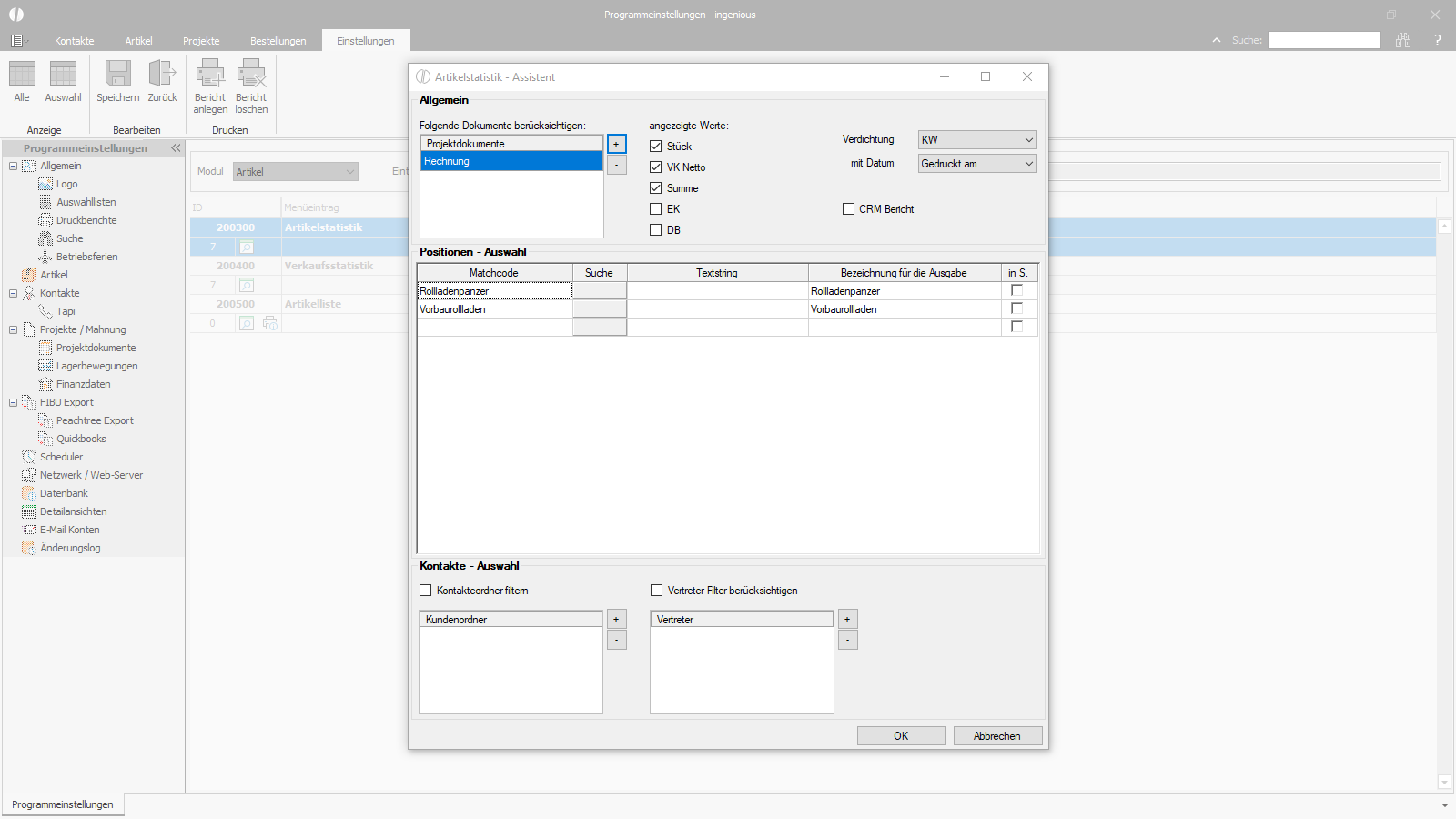Confirm the assistant with OK

901,735
